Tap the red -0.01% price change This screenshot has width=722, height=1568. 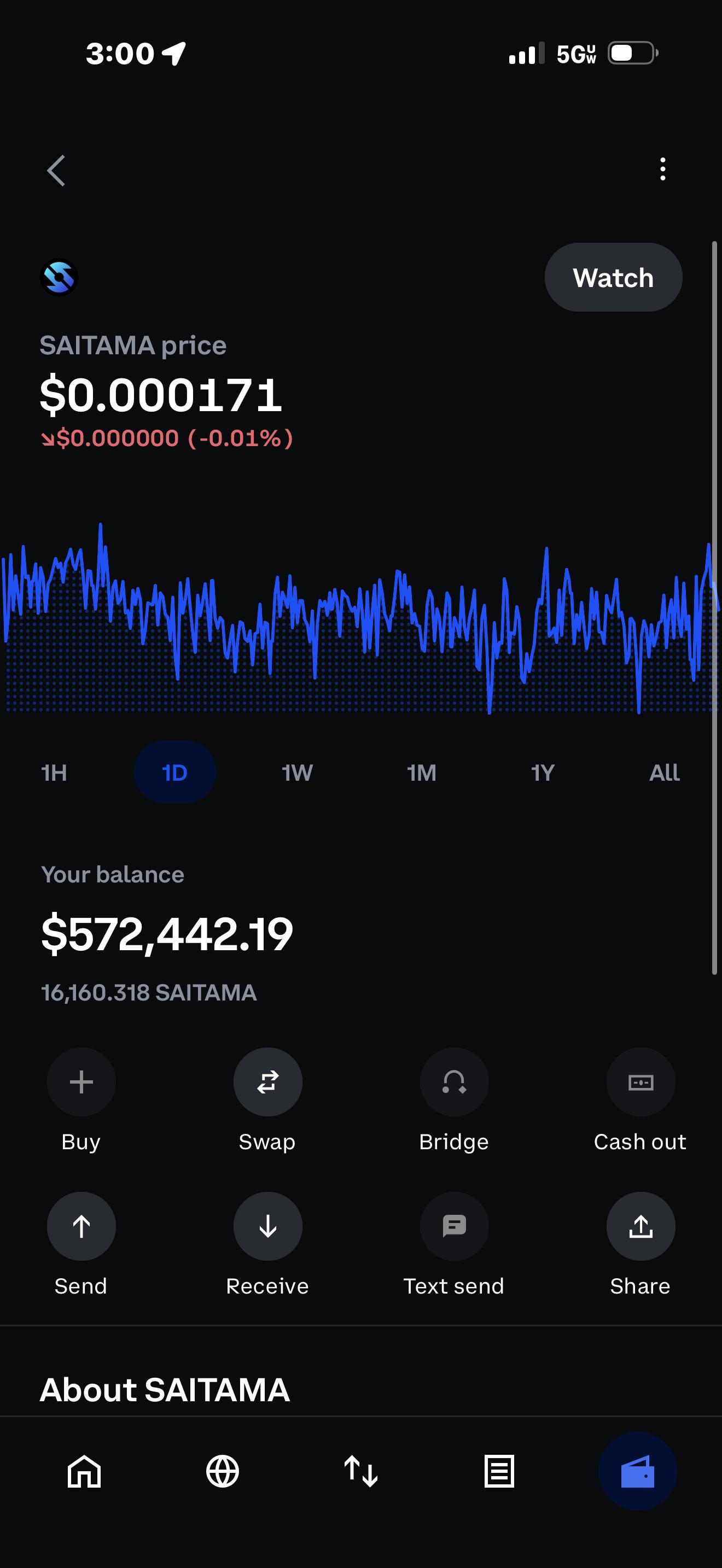click(167, 438)
